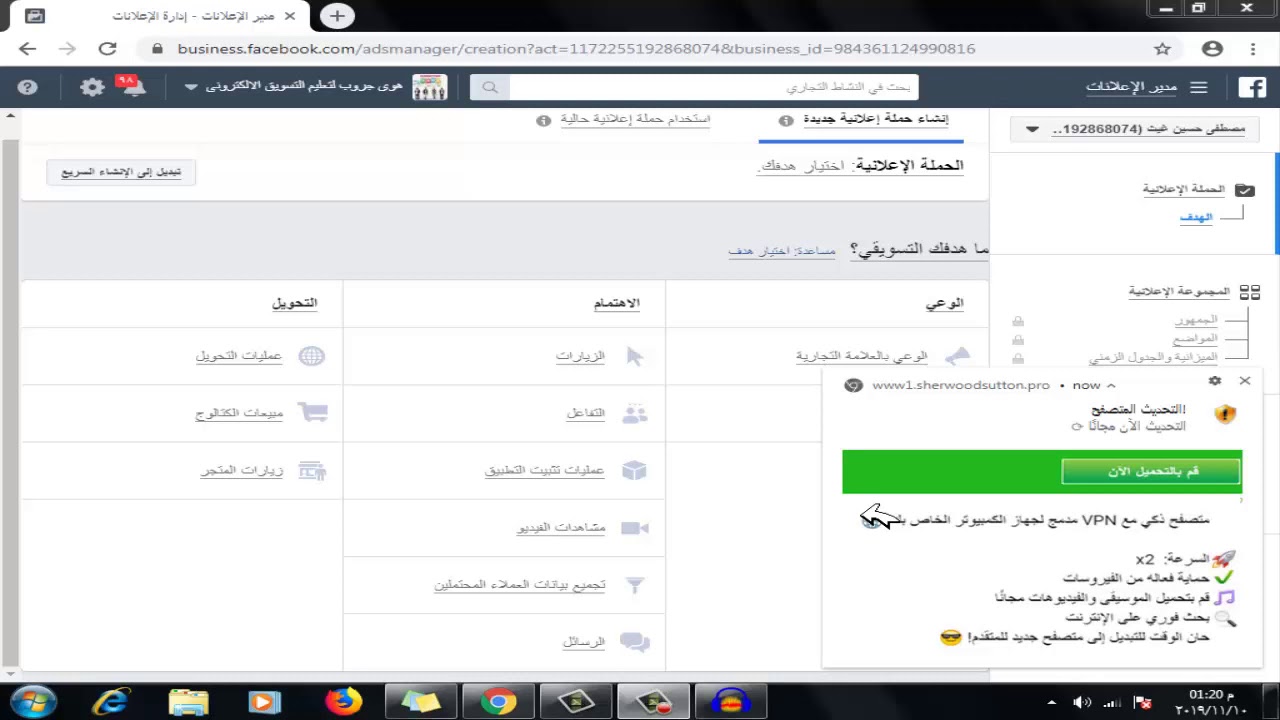Viewport: 1280px width, 720px height.
Task: Select مشاهدات الفيديو objective label
Action: 561,528
